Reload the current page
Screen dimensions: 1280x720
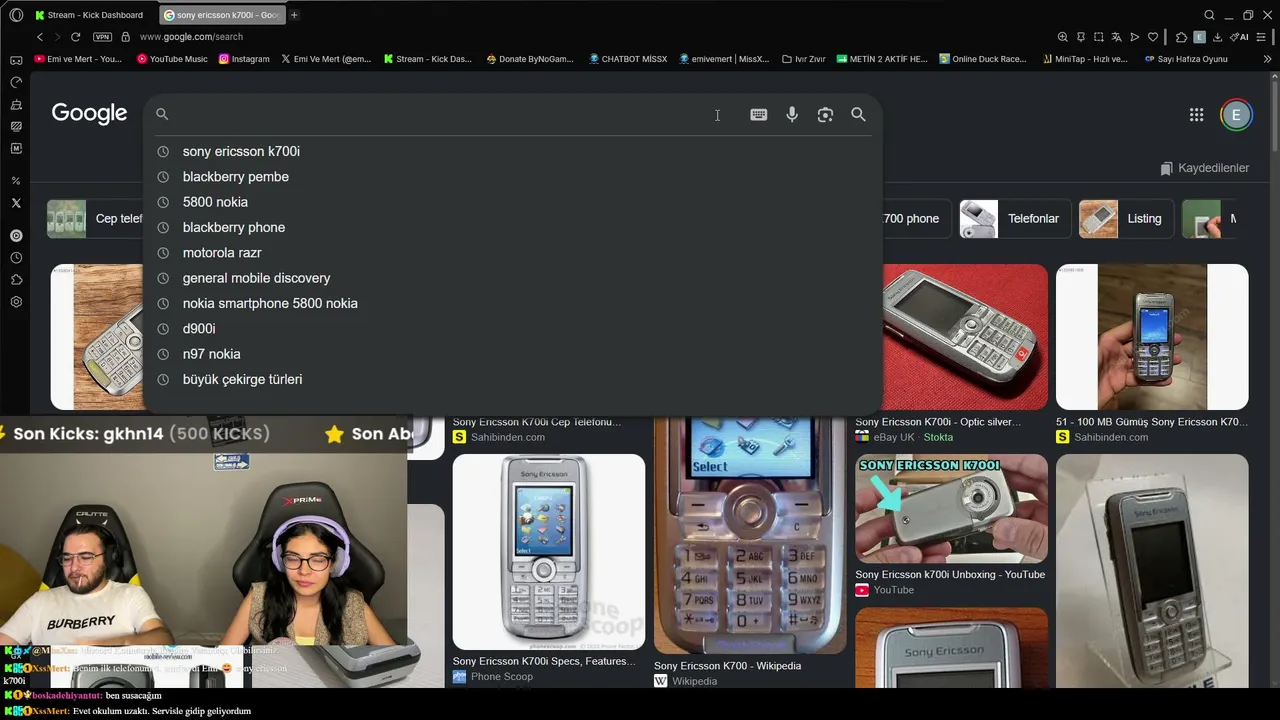[75, 37]
